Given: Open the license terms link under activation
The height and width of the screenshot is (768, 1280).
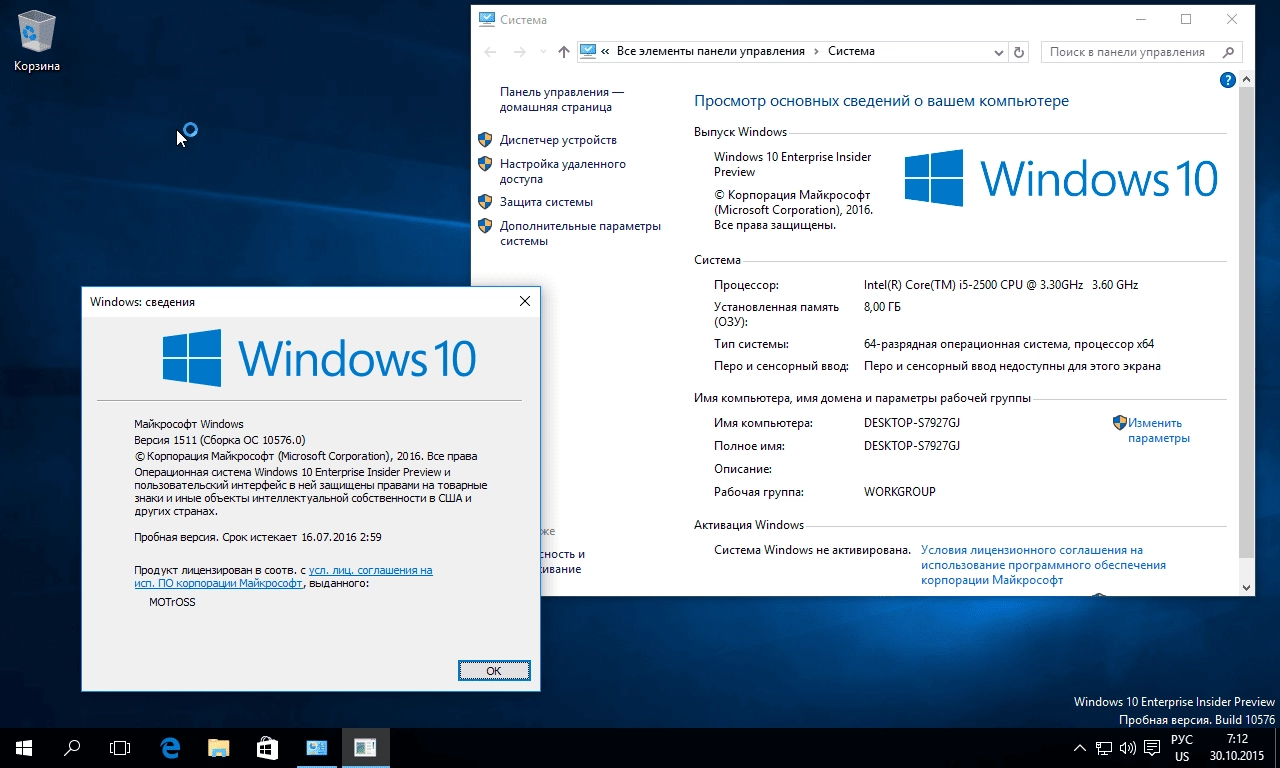Looking at the screenshot, I should 1043,565.
